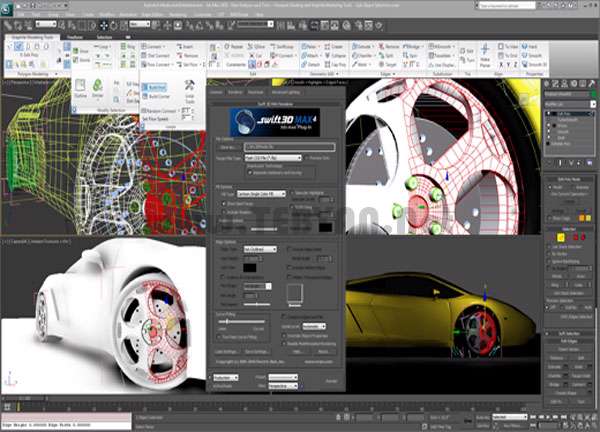The image size is (600, 432).
Task: Click the black Line Color swatch
Action: [x=250, y=267]
